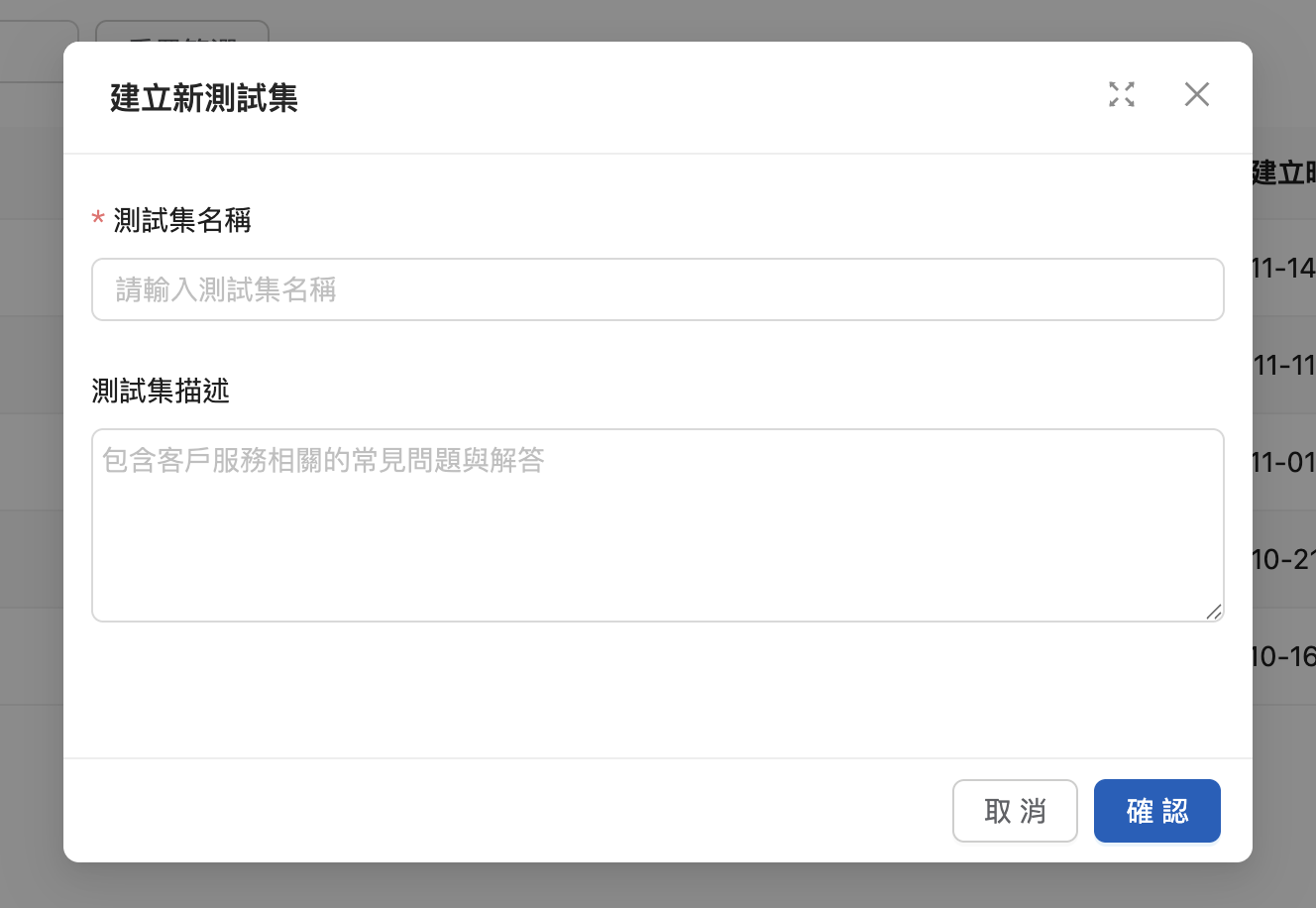Click the 建立時間 column header behind dialog
Viewport: 1316px width, 908px height.
(1283, 172)
